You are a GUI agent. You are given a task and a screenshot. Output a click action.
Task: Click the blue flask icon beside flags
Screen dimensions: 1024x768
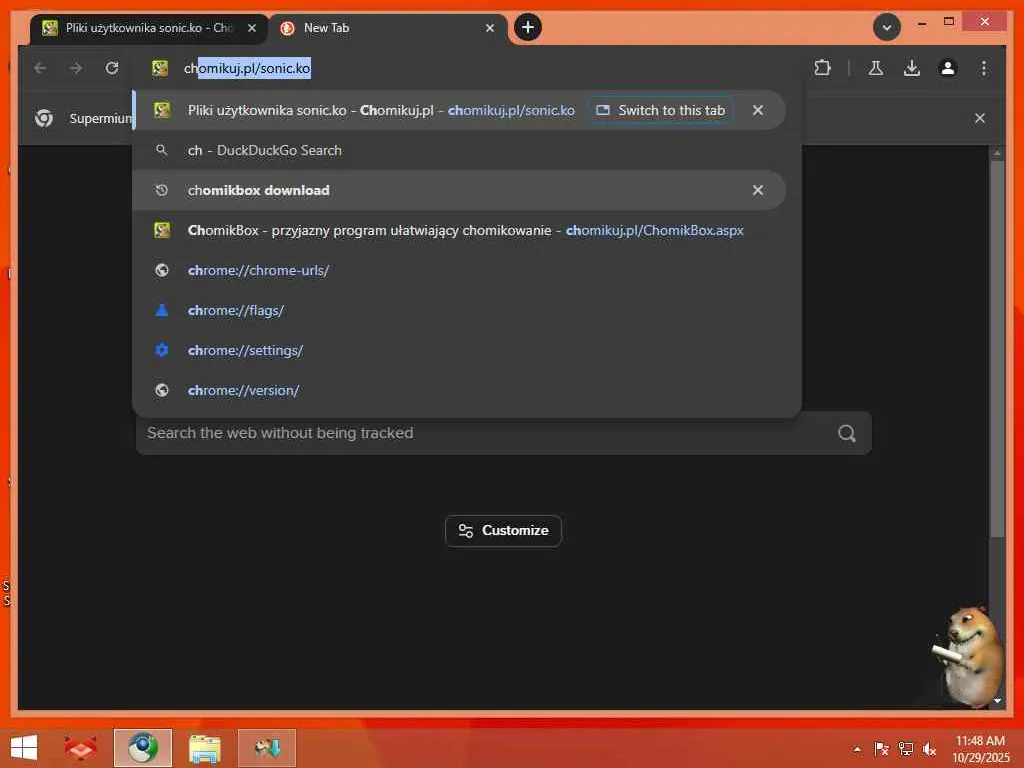pyautogui.click(x=161, y=310)
